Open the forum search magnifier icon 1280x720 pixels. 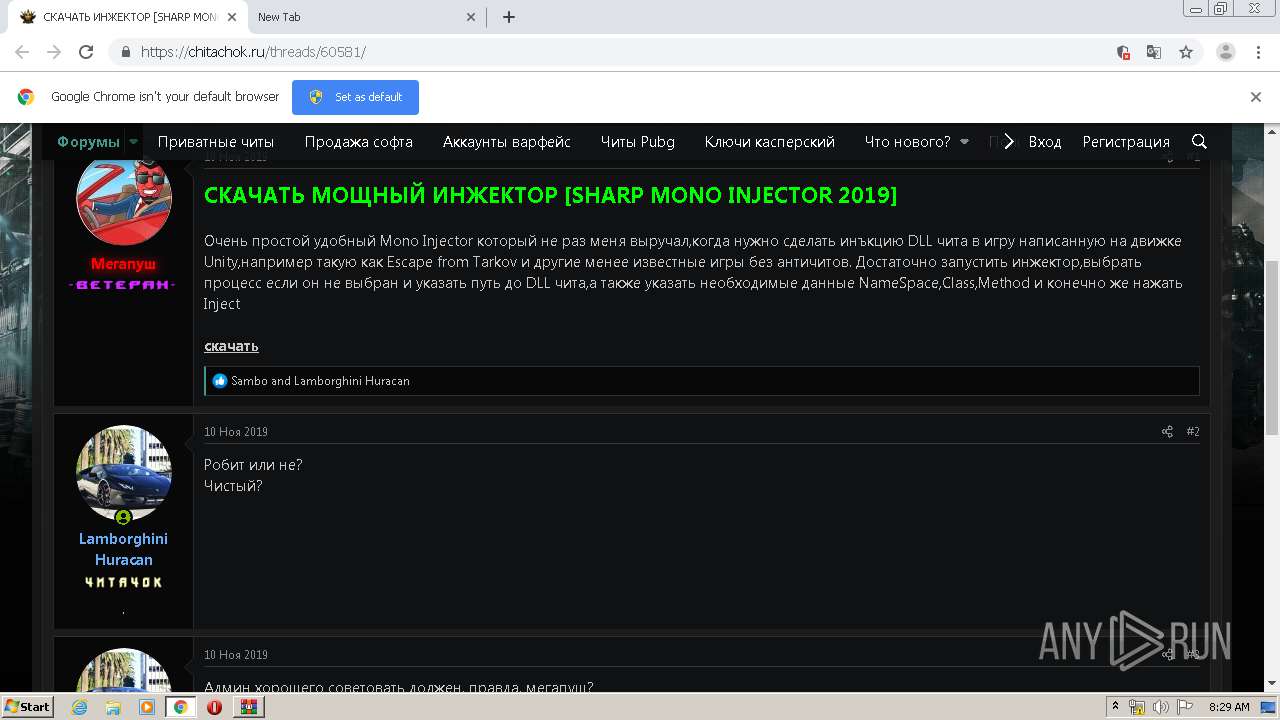1199,141
